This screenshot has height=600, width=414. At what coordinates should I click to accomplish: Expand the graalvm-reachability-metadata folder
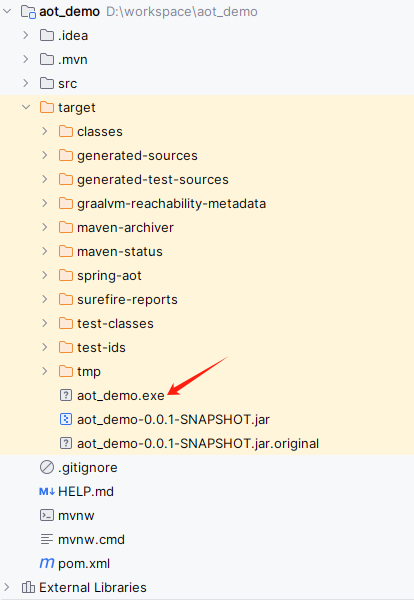(45, 203)
